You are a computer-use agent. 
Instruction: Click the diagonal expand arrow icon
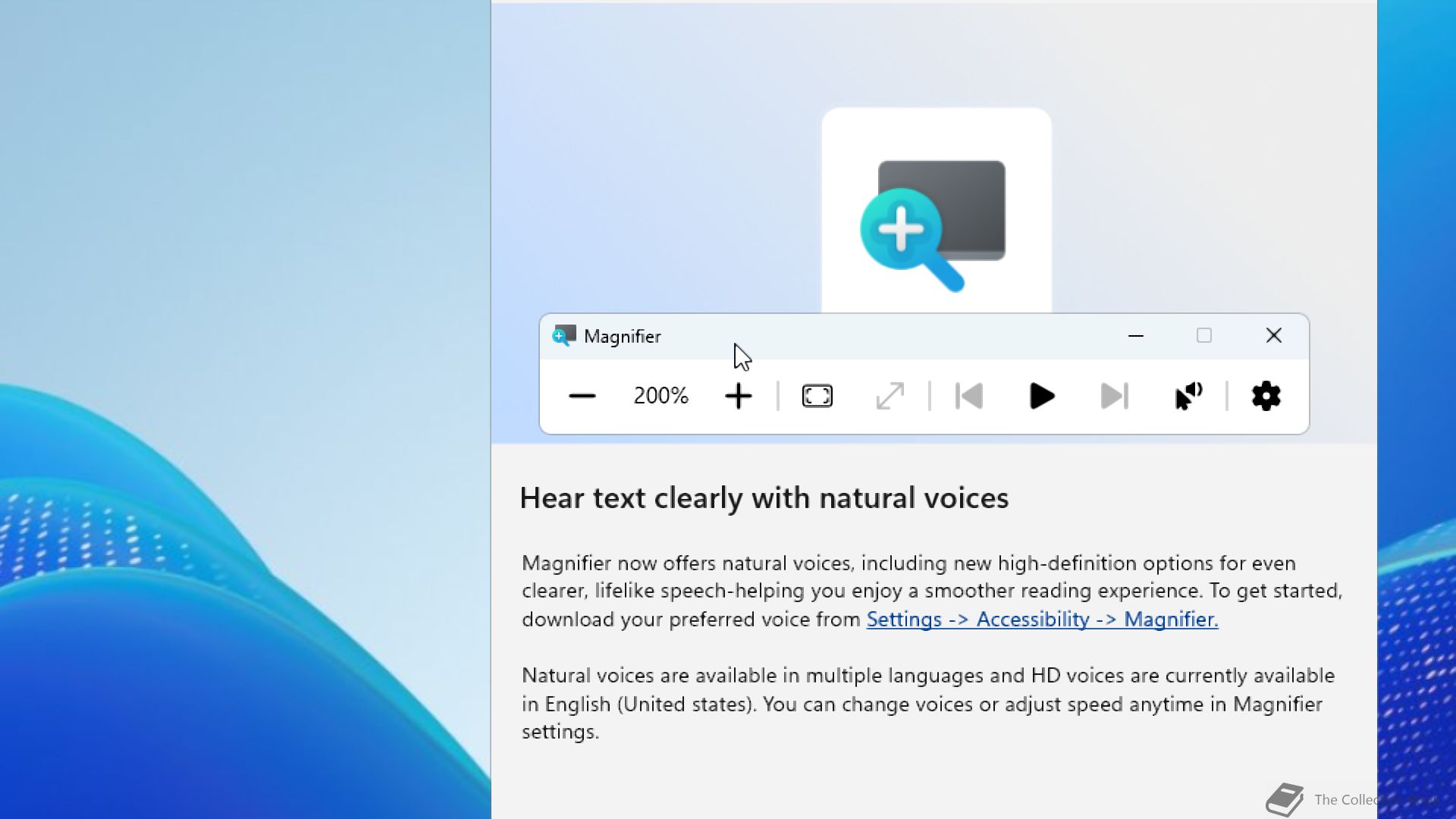pyautogui.click(x=890, y=396)
